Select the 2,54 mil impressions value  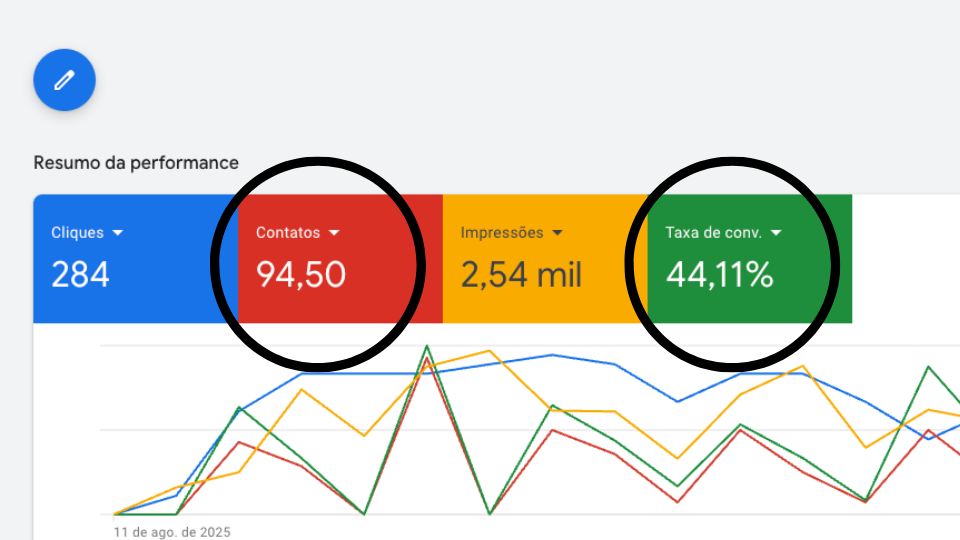coord(521,274)
